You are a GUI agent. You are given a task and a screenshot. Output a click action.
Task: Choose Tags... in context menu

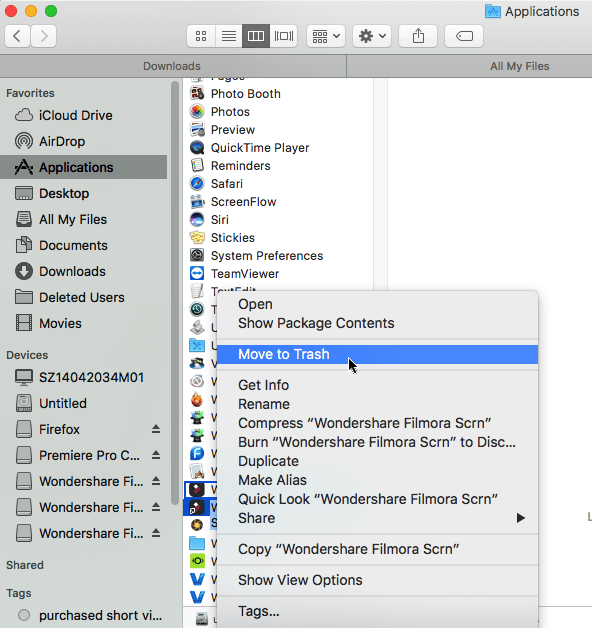(x=377, y=612)
